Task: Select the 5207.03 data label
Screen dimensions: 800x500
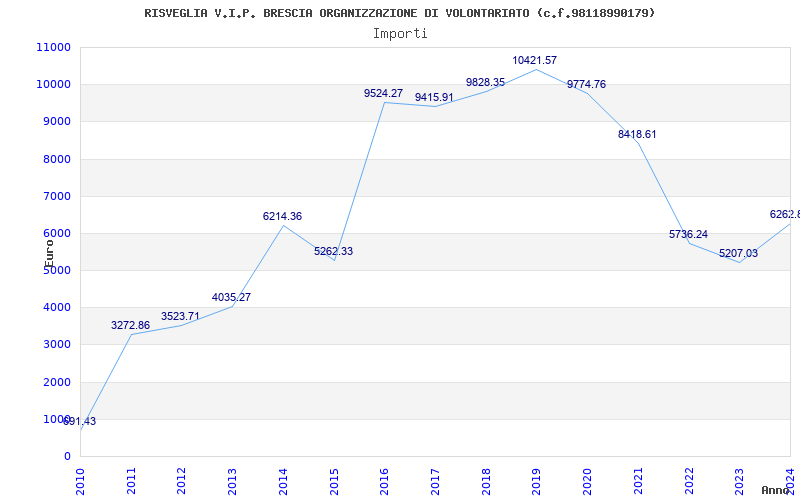Action: click(738, 253)
